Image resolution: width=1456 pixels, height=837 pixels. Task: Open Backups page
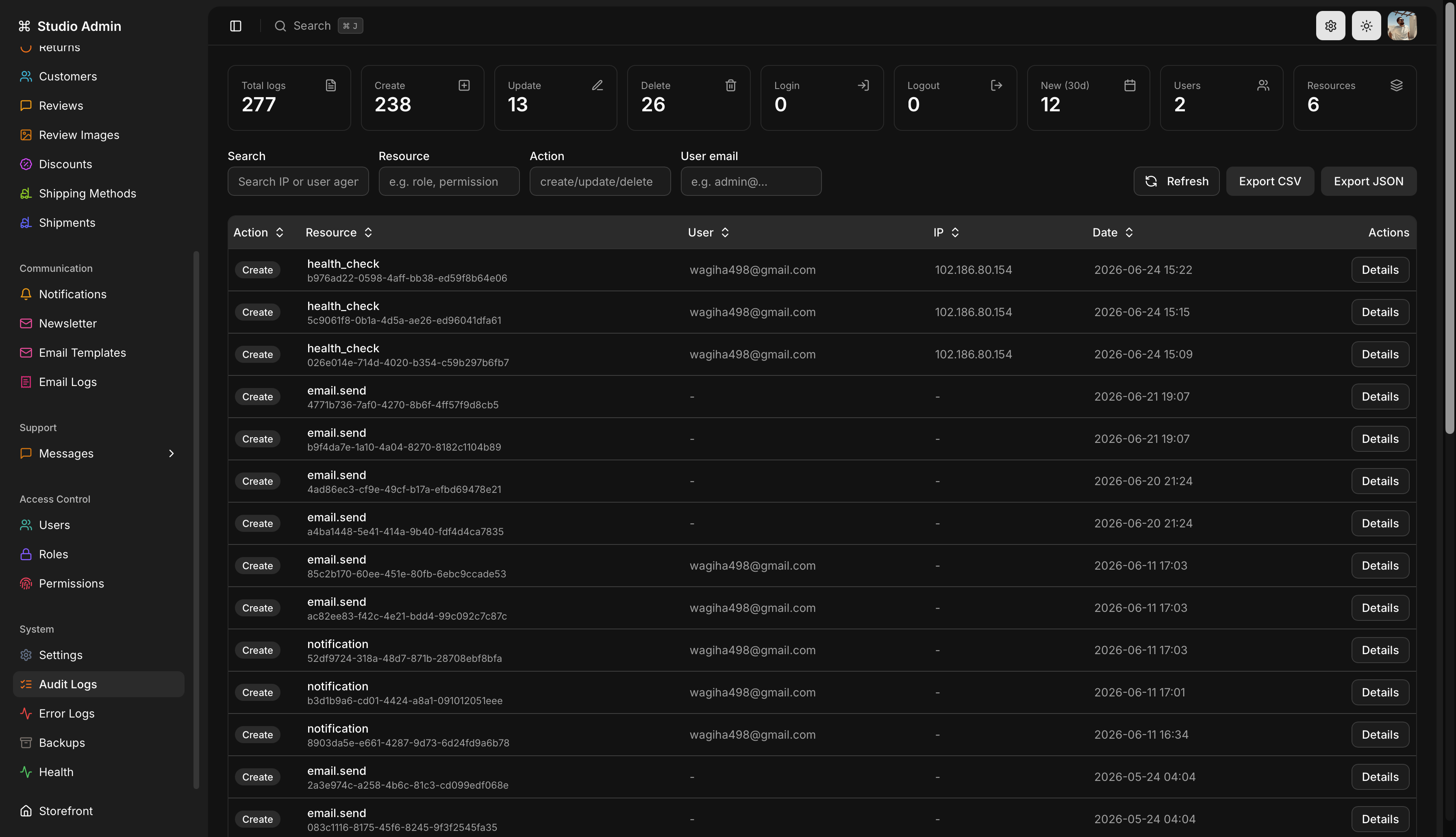point(98,743)
